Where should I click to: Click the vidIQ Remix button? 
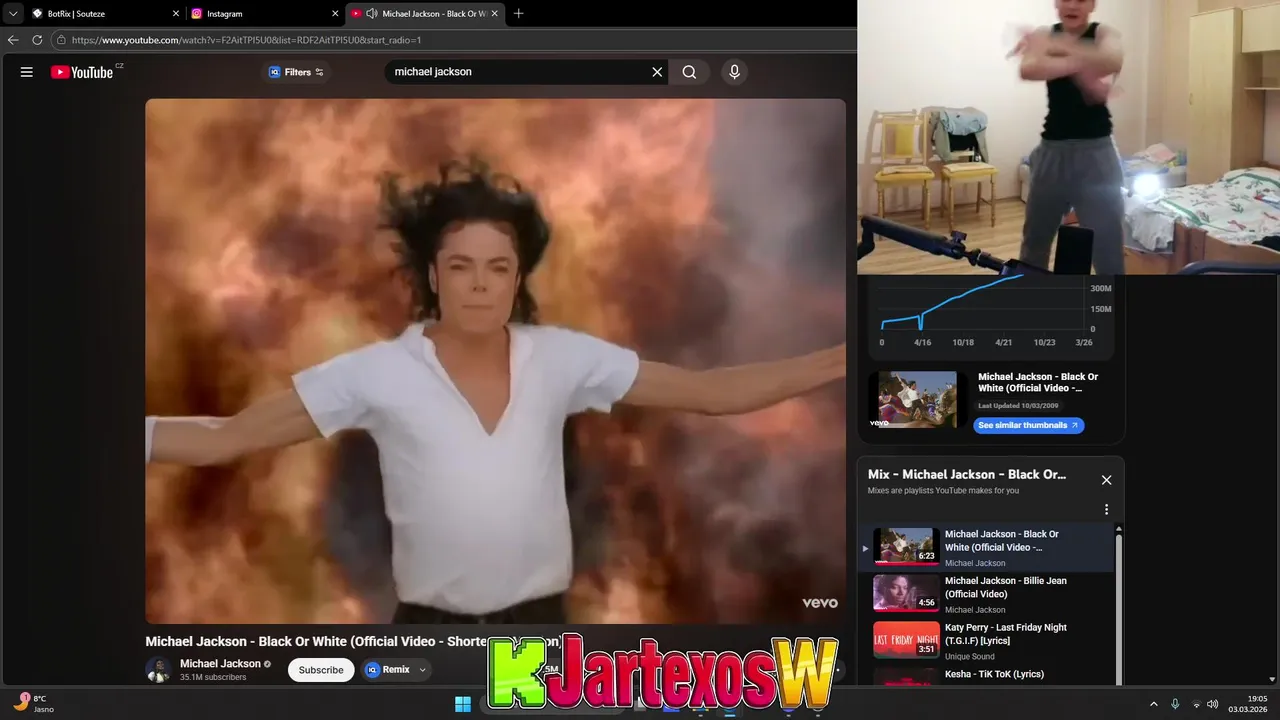pyautogui.click(x=388, y=670)
